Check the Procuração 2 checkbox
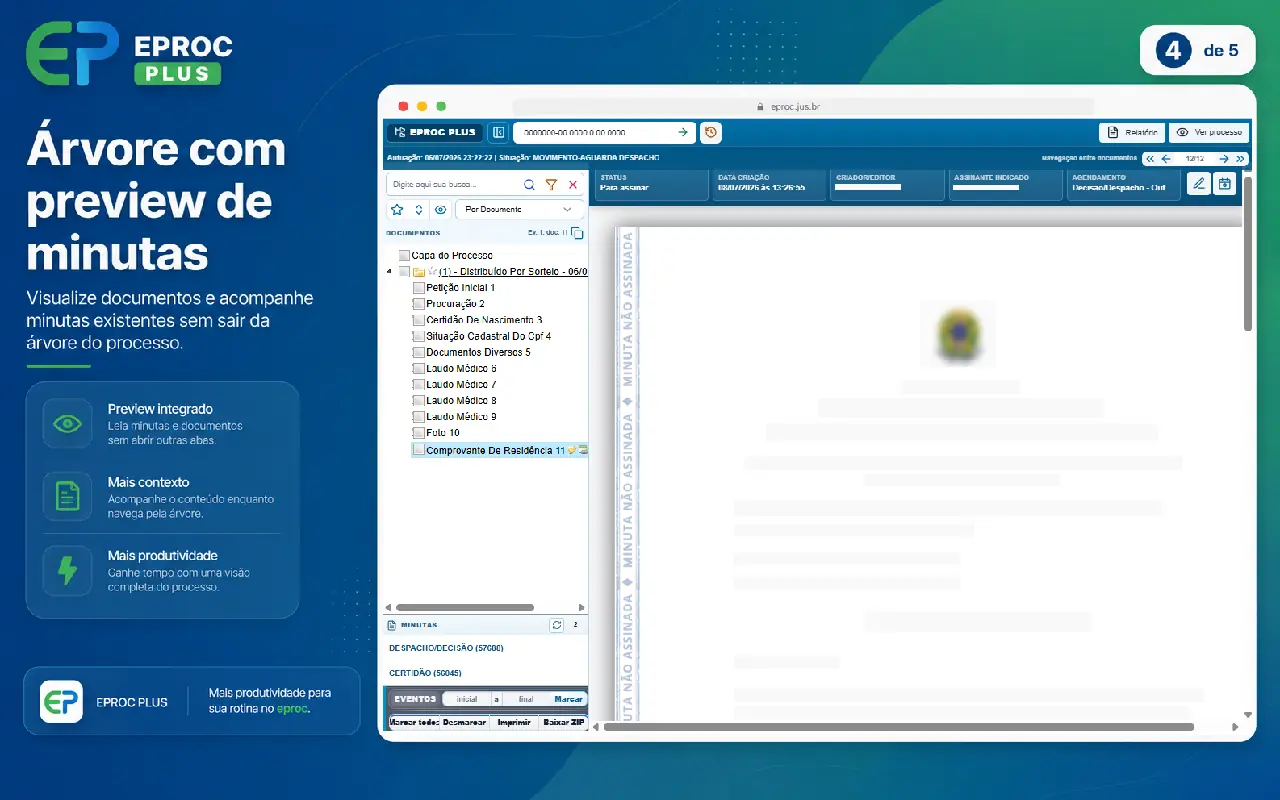The width and height of the screenshot is (1280, 800). (x=419, y=304)
